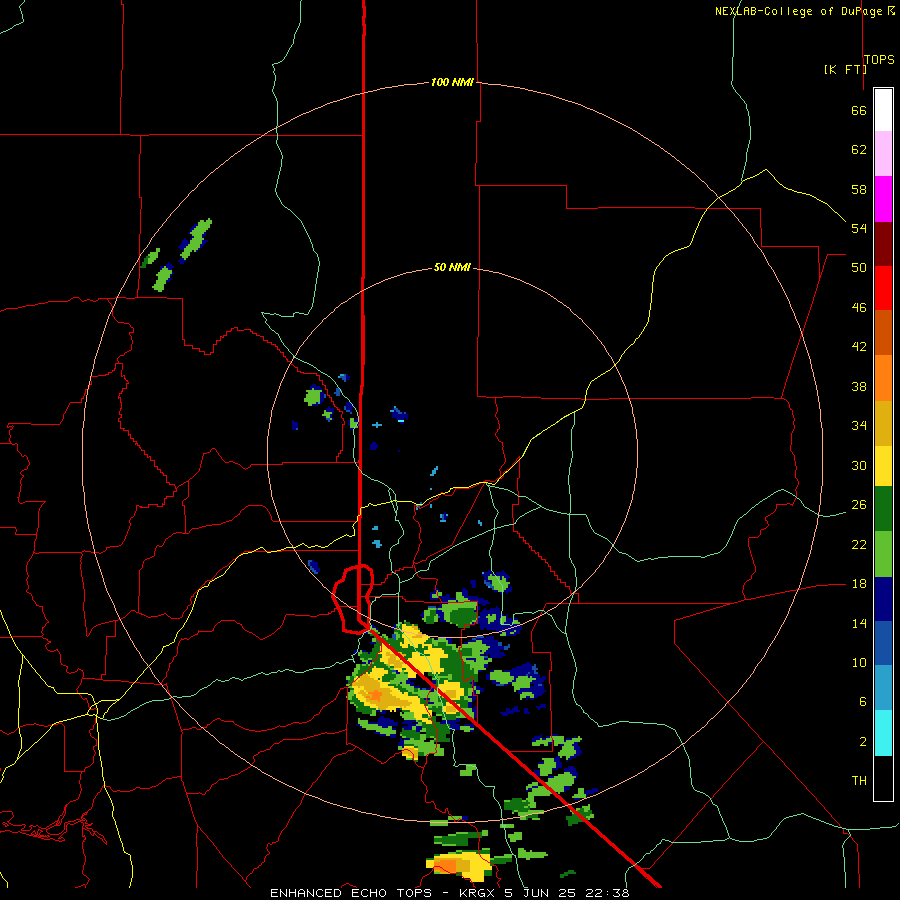Click the light blue 6 kft swatch
Viewport: 900px width, 900px height.
(883, 688)
